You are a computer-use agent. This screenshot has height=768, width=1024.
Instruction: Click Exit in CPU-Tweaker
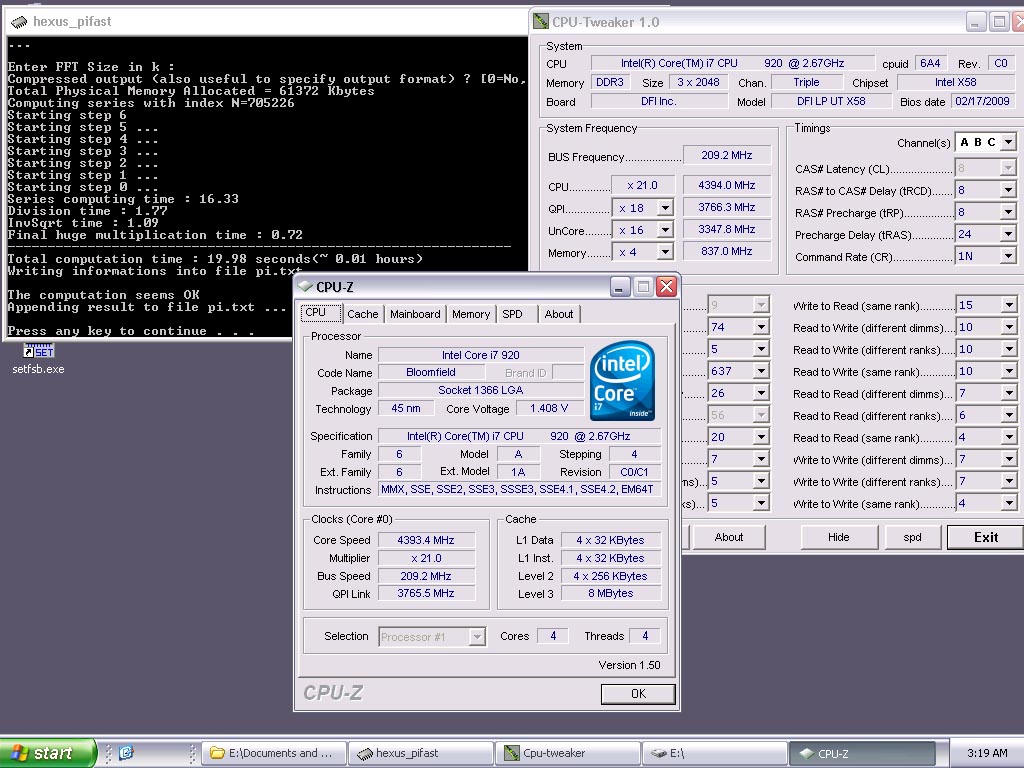click(985, 537)
